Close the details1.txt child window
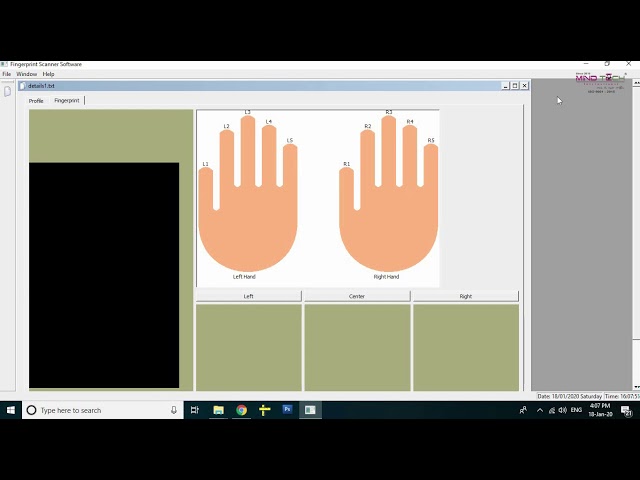The height and width of the screenshot is (480, 640). 524,86
